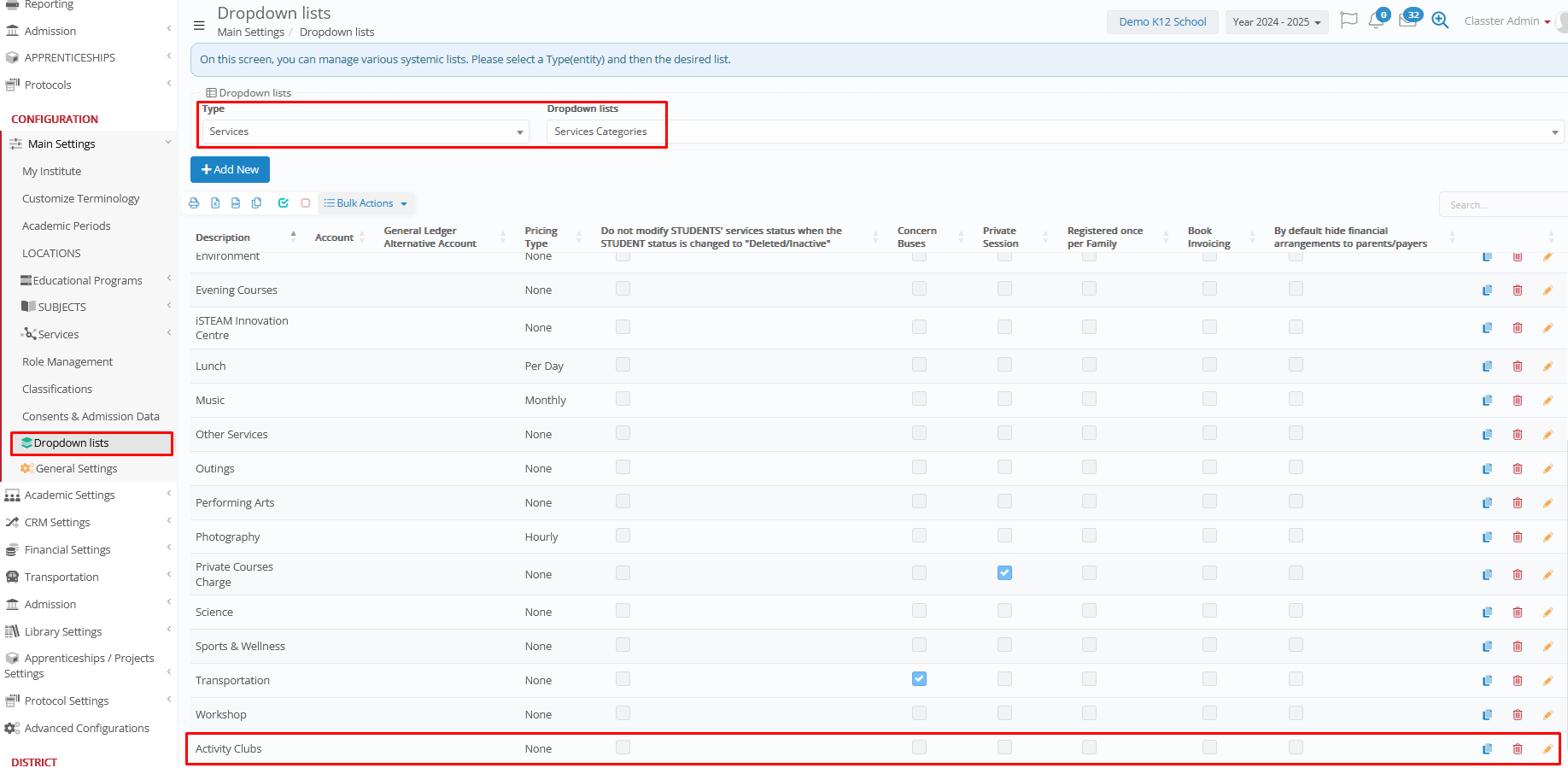Uncheck Concern Buses for the Transportation row
Image resolution: width=1568 pixels, height=768 pixels.
(x=919, y=679)
